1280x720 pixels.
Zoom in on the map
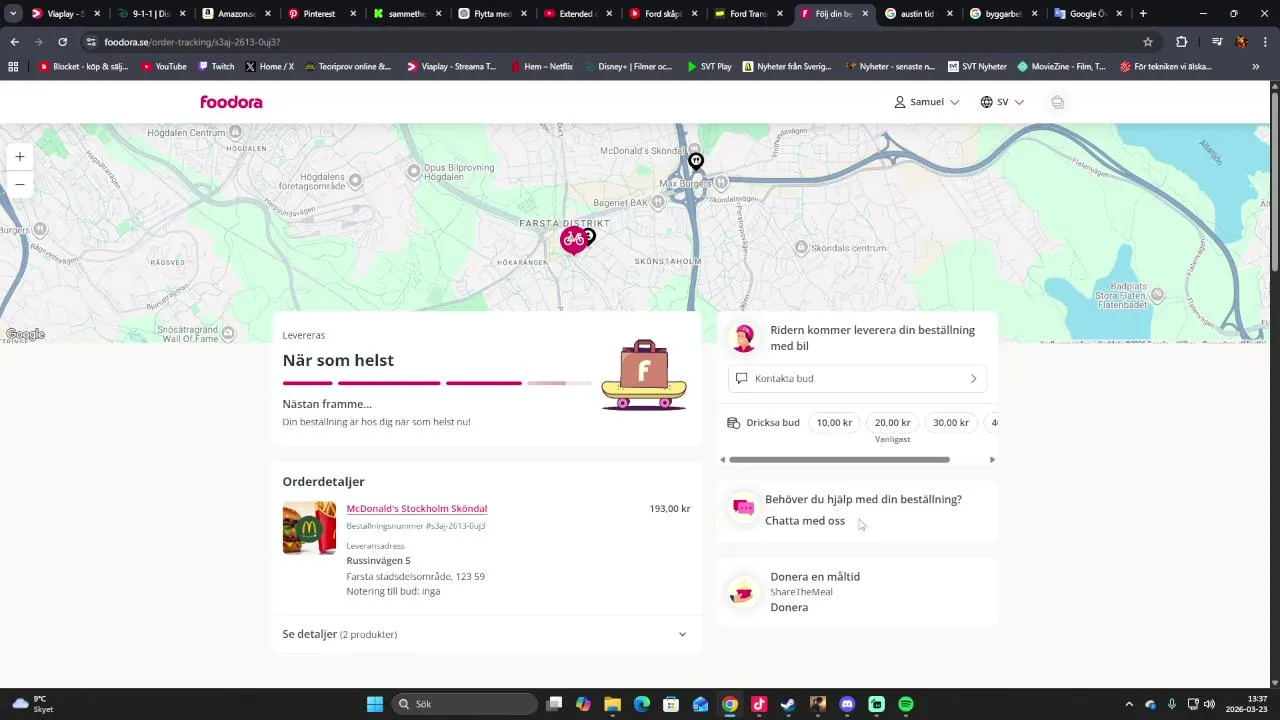coord(19,157)
